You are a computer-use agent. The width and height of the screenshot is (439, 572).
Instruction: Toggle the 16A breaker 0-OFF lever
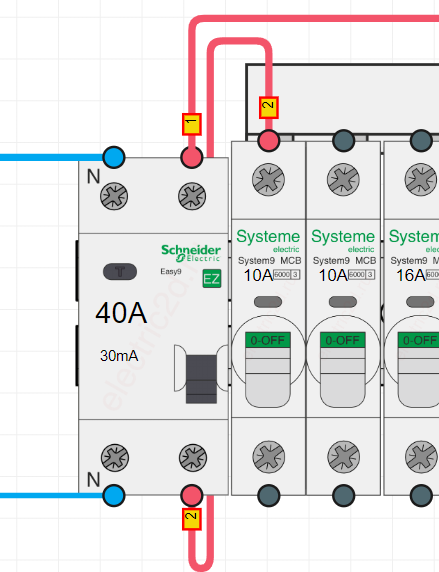pos(419,369)
